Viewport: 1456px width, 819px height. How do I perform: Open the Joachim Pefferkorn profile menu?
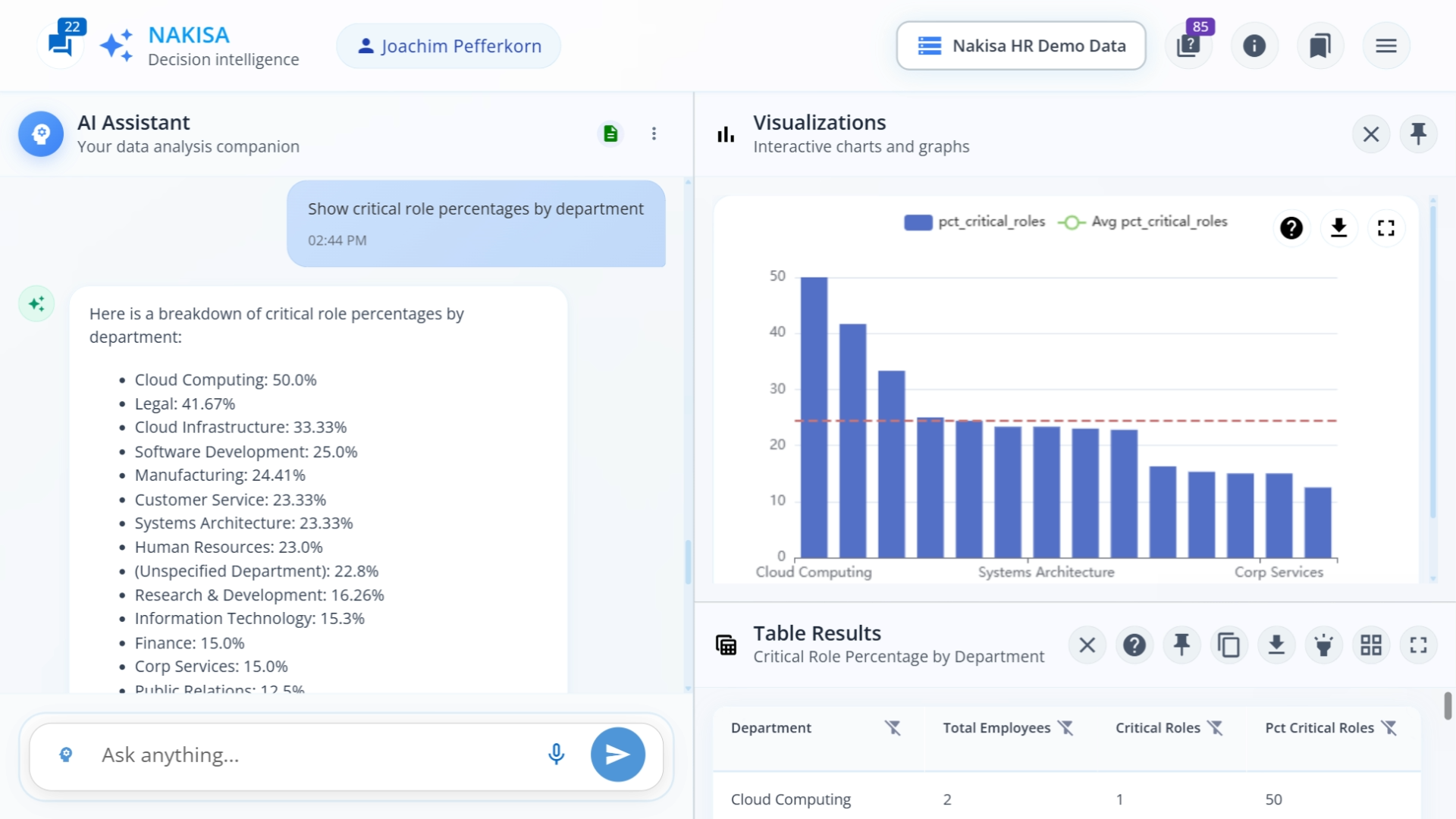click(447, 45)
